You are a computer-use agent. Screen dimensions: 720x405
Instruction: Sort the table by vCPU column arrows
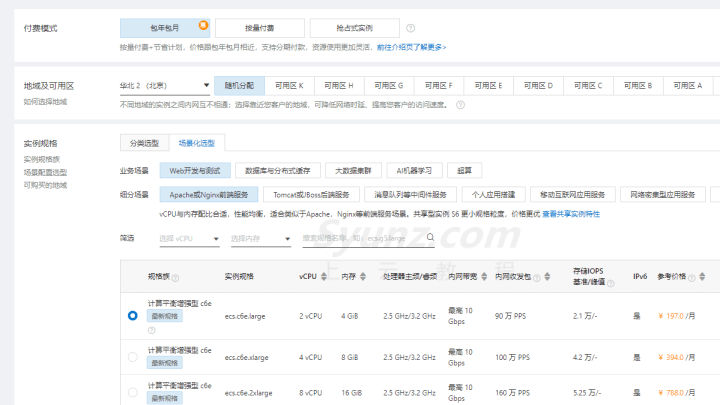point(324,276)
